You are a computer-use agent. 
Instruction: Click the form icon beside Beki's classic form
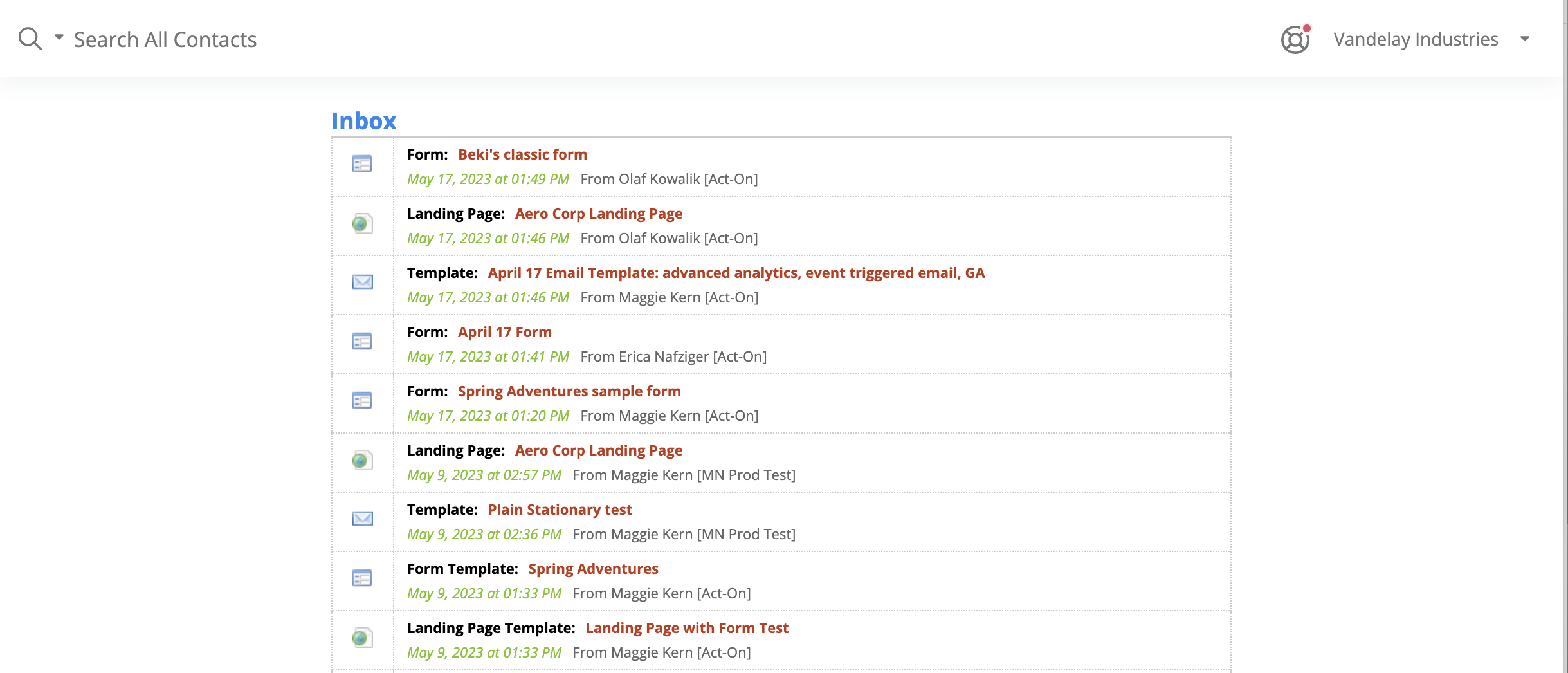[x=362, y=165]
